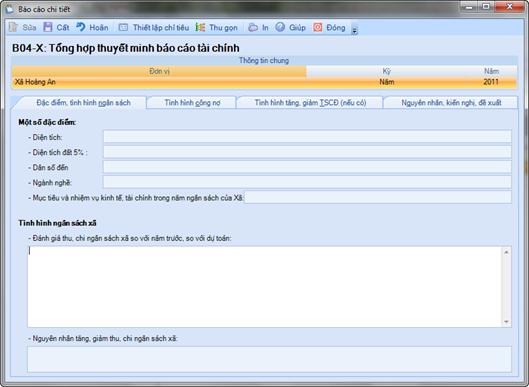Click the Giúp toolbar label
Screen dimensions: 529x387
point(297,28)
